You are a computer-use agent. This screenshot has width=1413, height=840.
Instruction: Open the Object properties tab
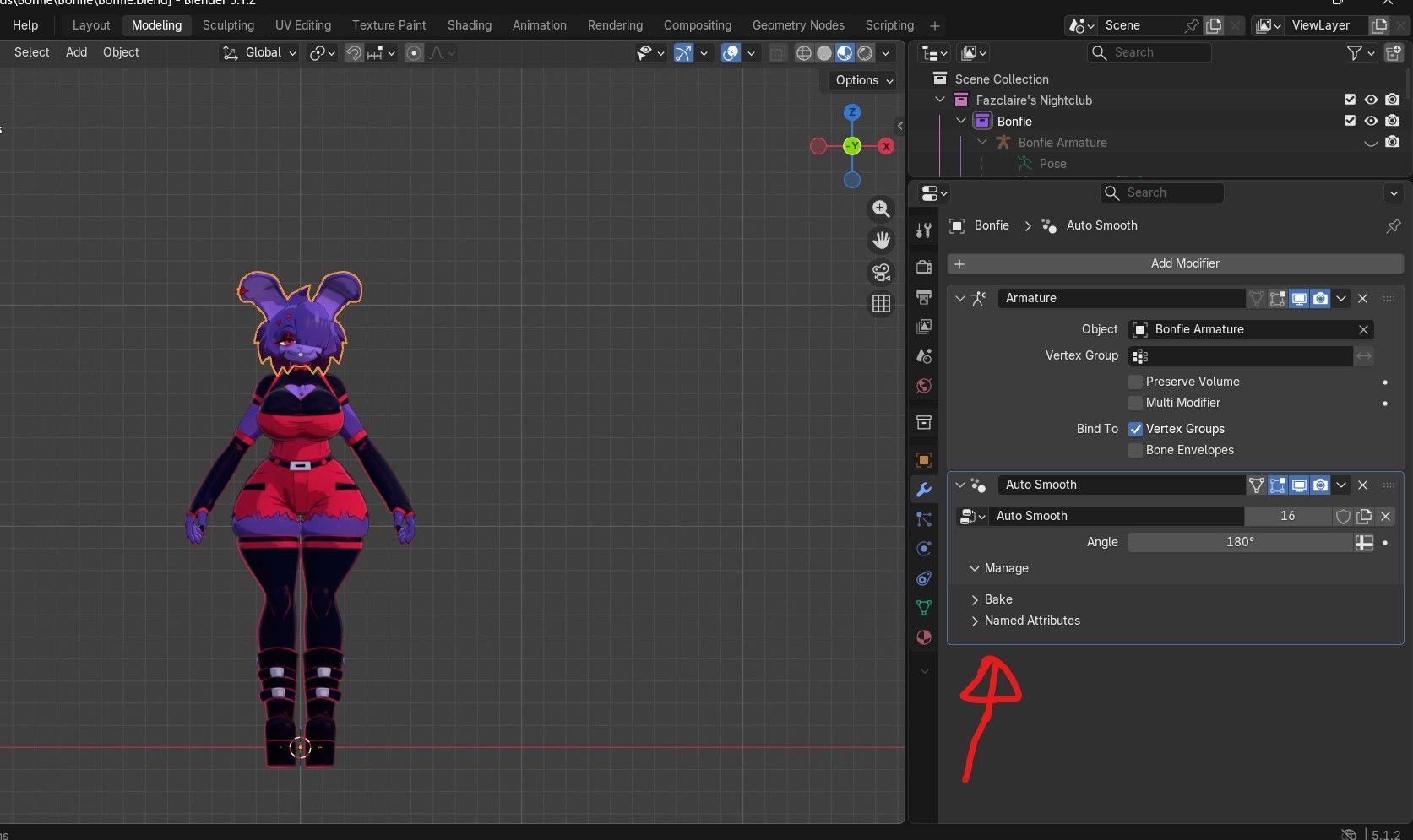pos(924,460)
